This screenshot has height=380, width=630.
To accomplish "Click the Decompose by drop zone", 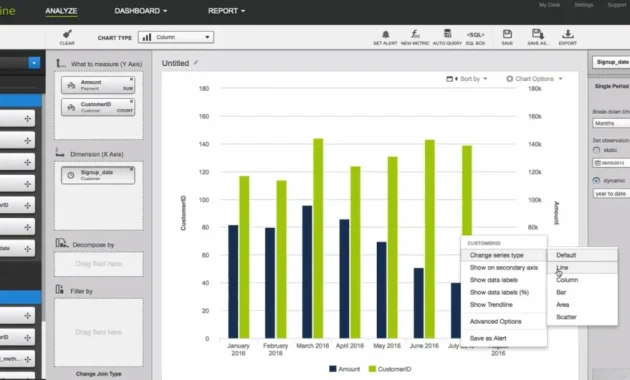I will pos(99,264).
